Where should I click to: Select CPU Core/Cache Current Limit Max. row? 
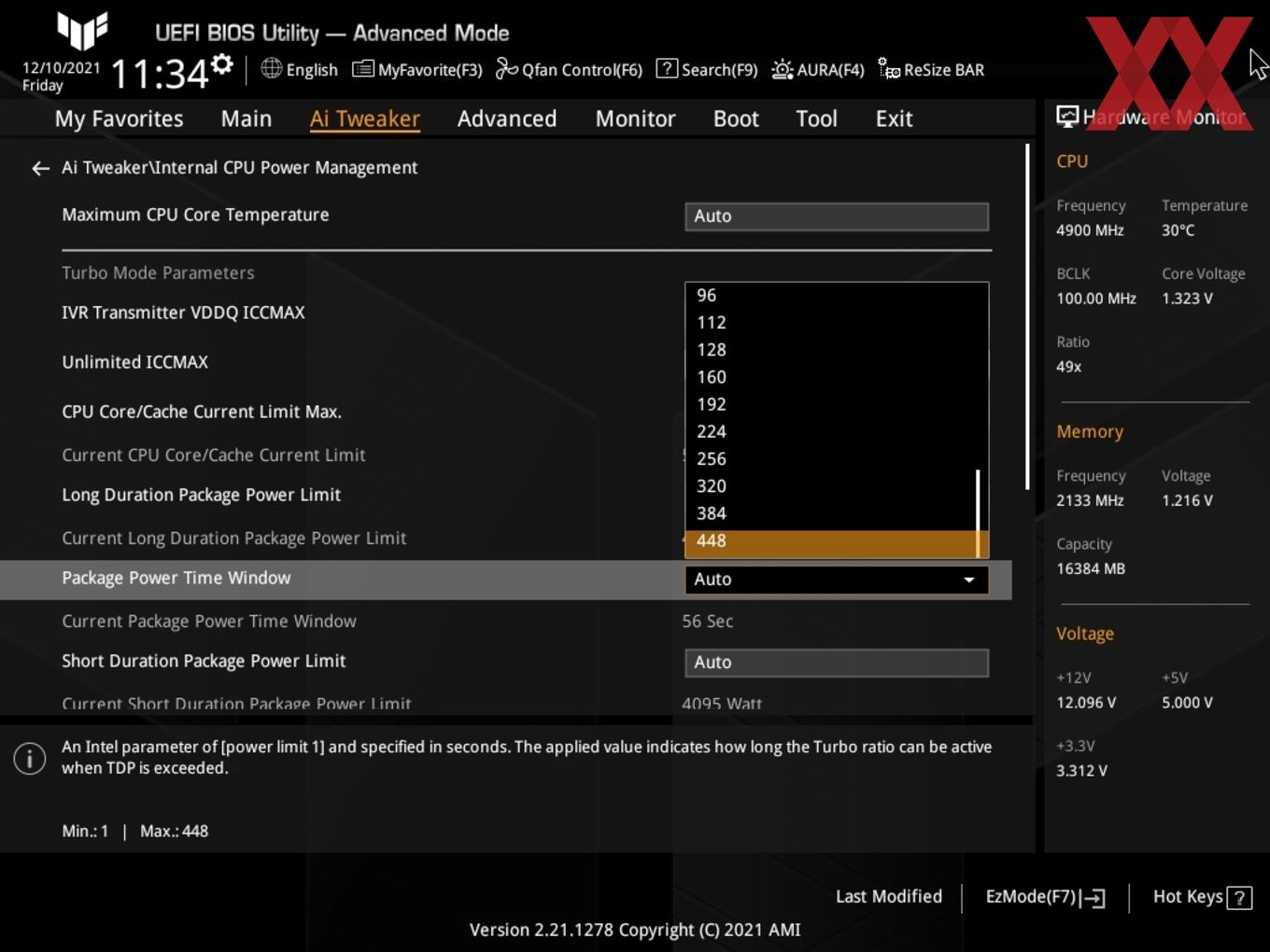(x=202, y=412)
